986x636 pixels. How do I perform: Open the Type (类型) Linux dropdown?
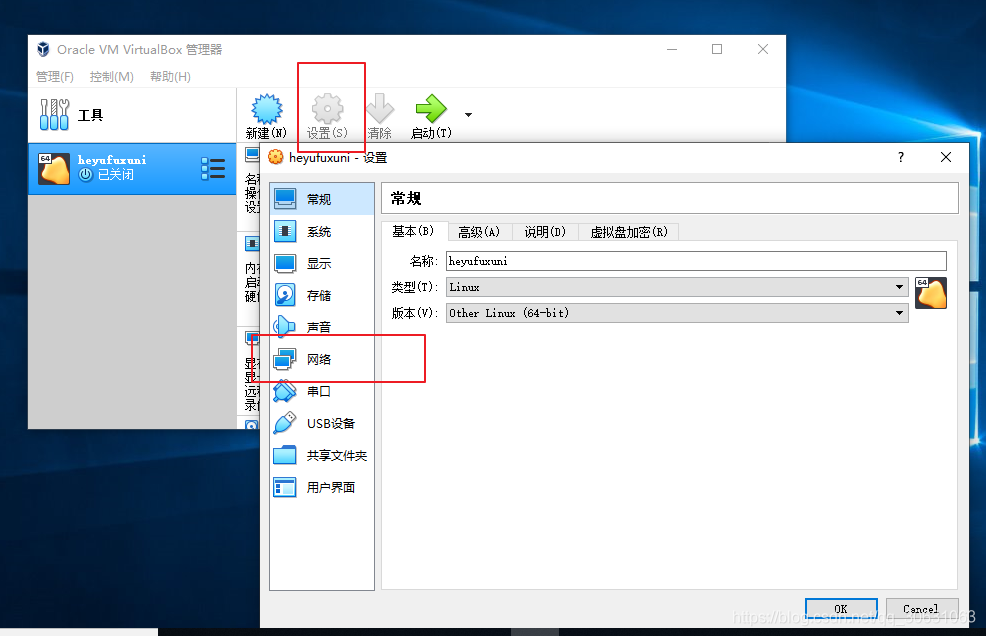coord(677,287)
